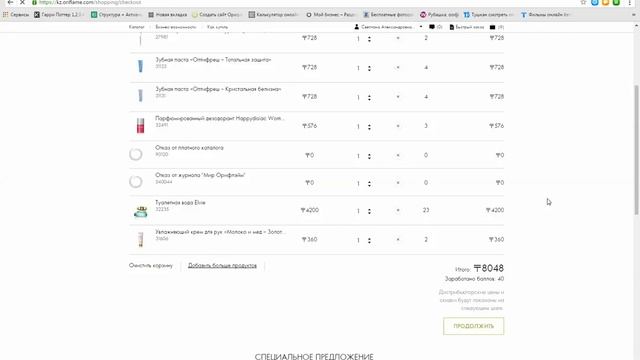640x360 pixels.
Task: Change quantity stepper for 'Тотальная защита' toothpaste
Action: [x=369, y=68]
